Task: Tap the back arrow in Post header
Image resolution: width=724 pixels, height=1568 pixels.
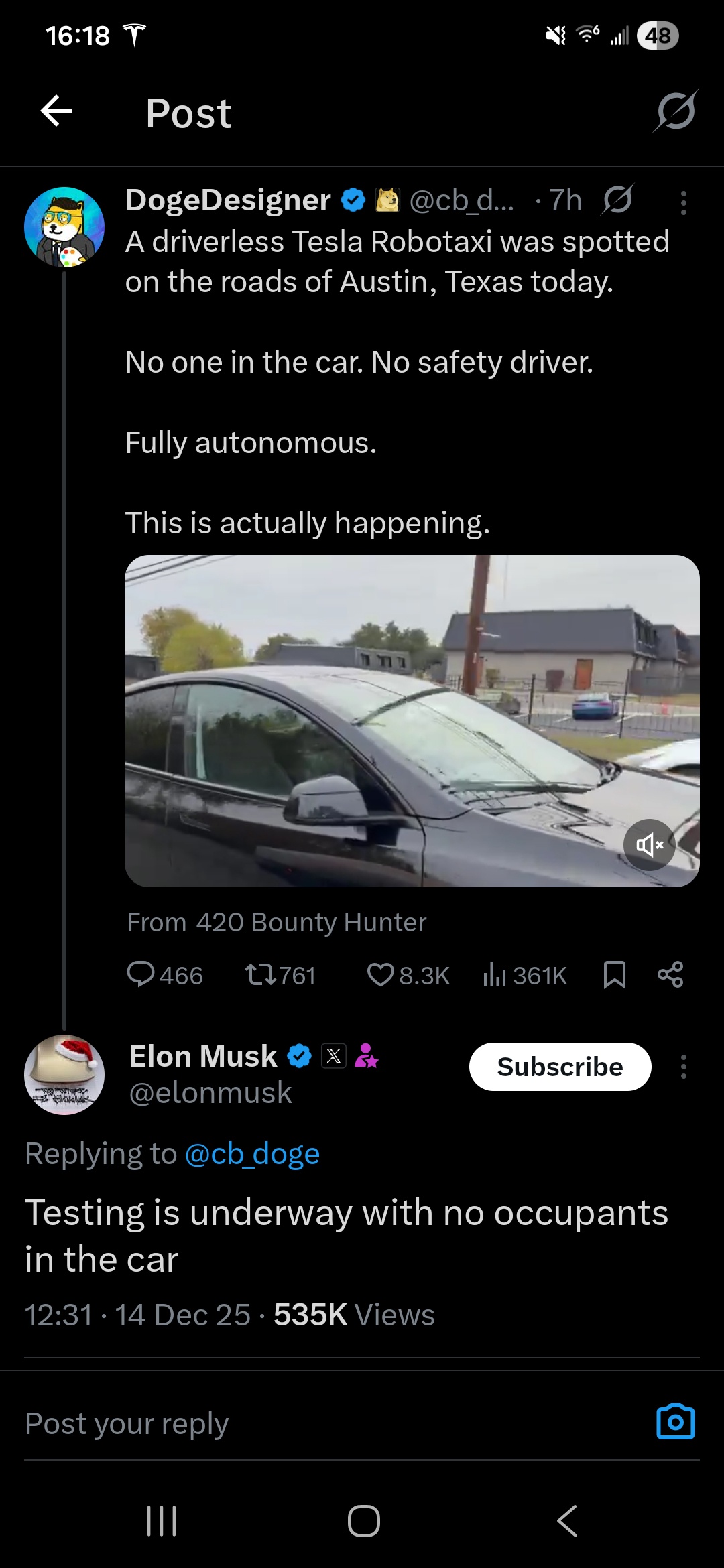Action: coord(56,111)
